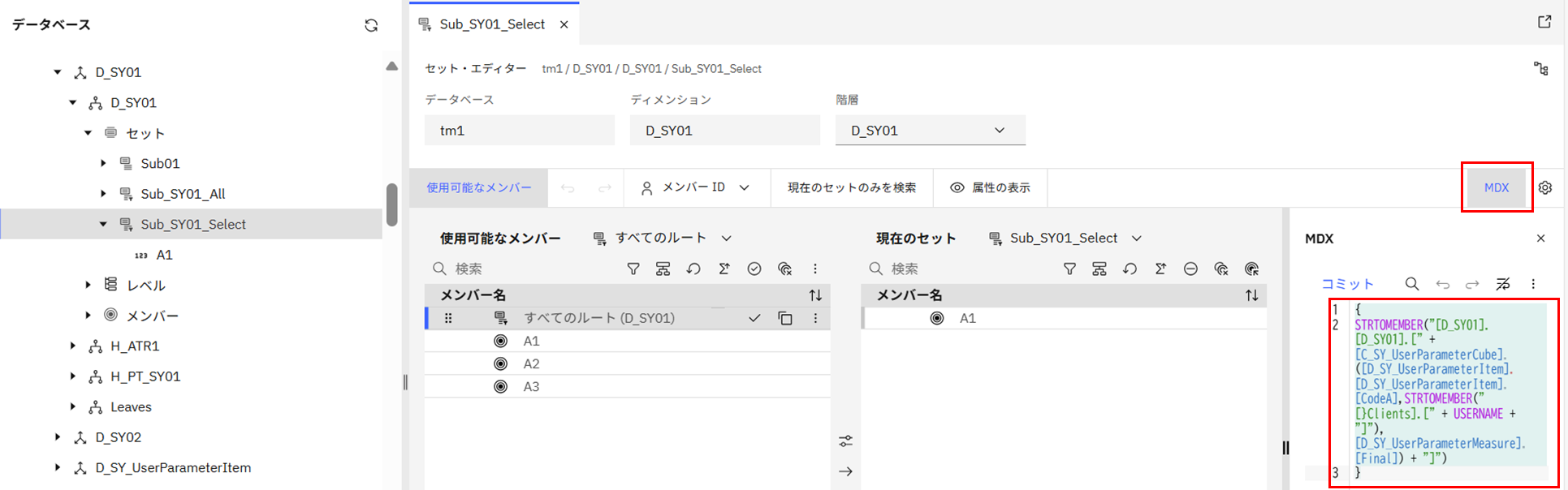The height and width of the screenshot is (490, 1568).
Task: Click the ディメンション D_SY01 field
Action: tap(725, 130)
